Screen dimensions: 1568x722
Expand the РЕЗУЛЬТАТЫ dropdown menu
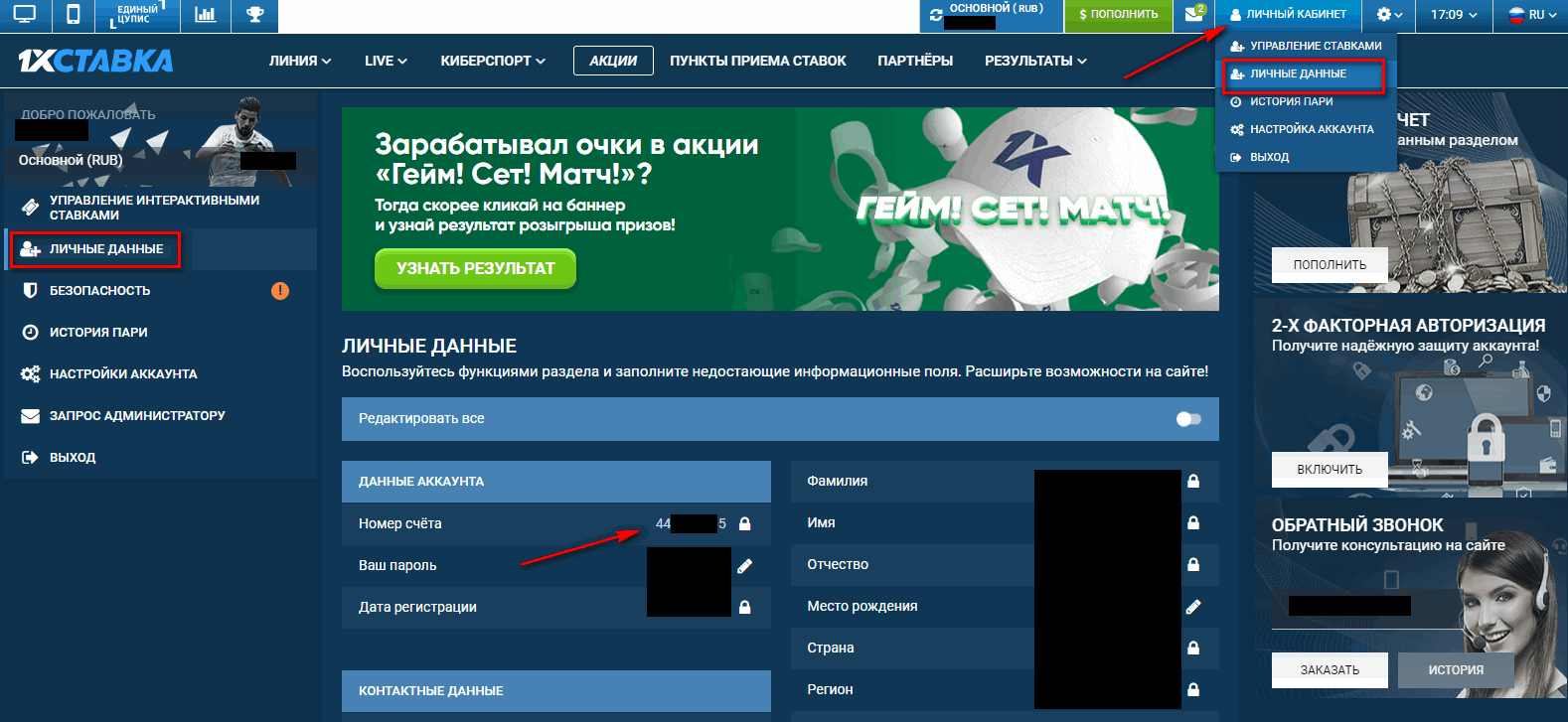pyautogui.click(x=1035, y=61)
